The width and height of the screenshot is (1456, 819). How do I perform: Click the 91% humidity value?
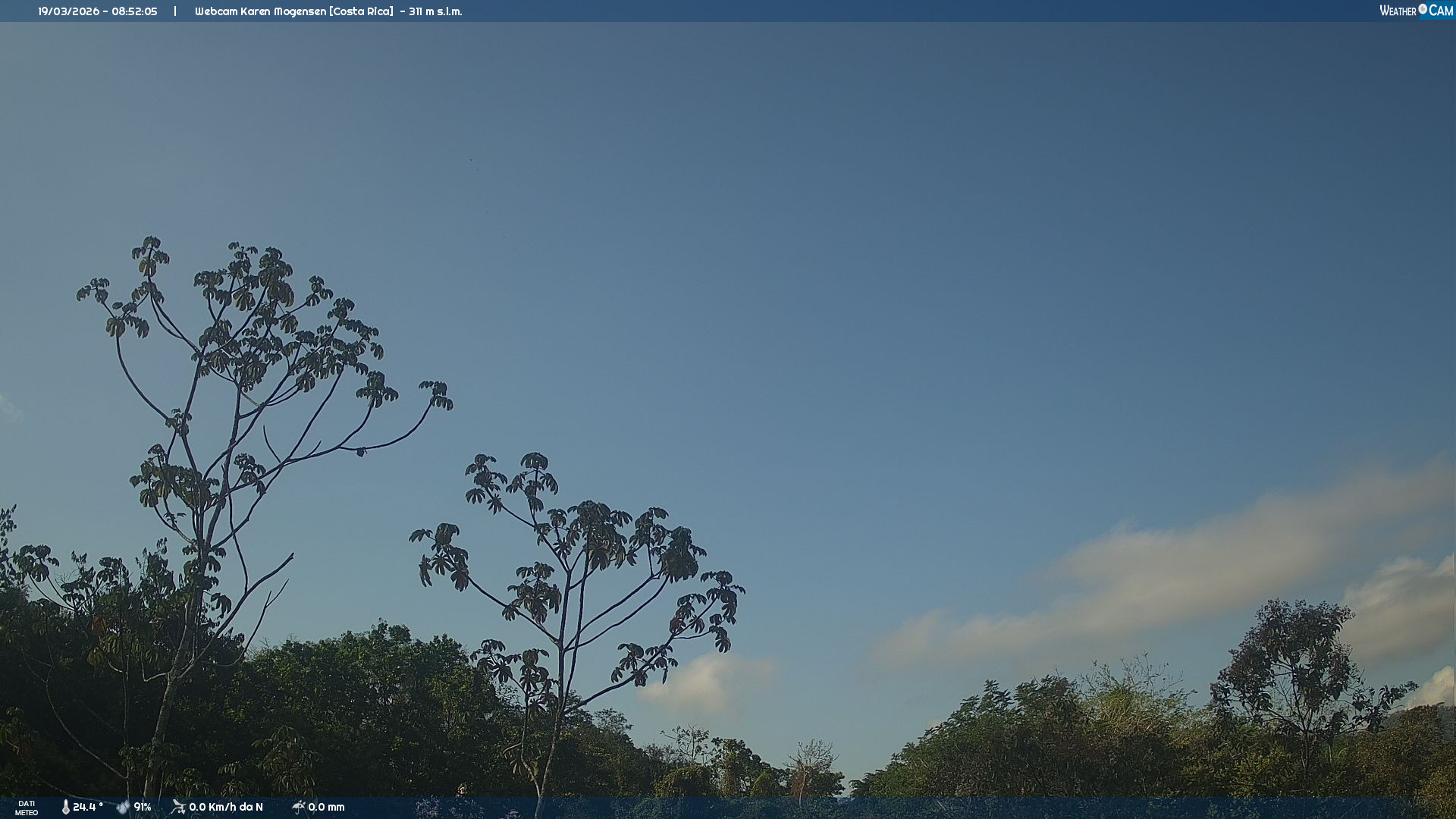click(x=143, y=807)
